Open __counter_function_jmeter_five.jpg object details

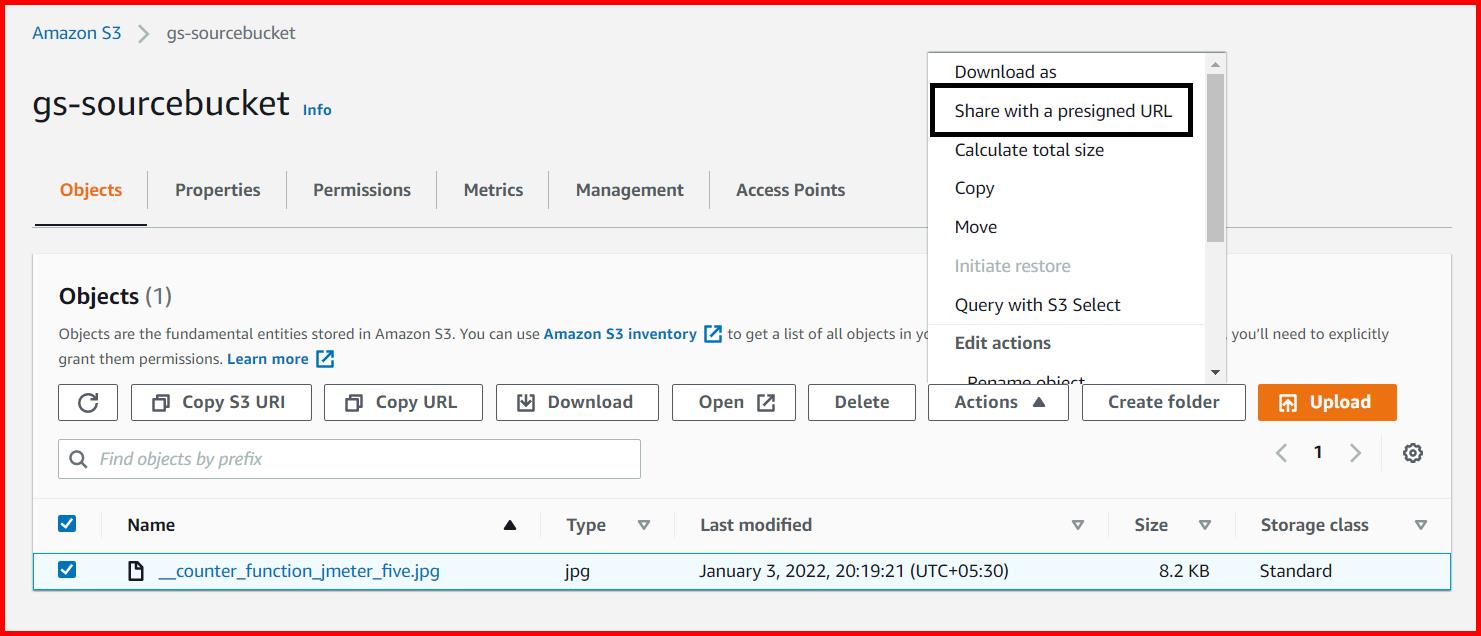[301, 571]
